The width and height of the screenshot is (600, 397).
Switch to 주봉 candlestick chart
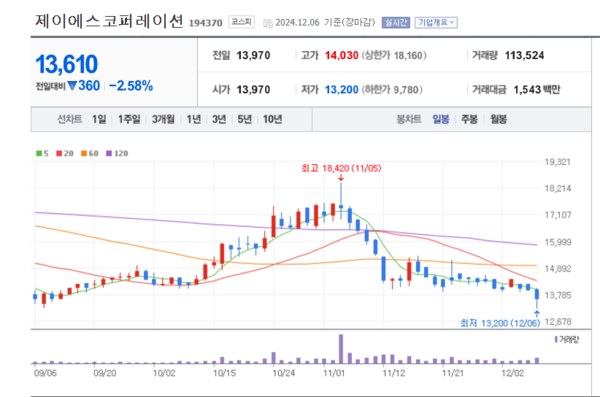point(470,119)
